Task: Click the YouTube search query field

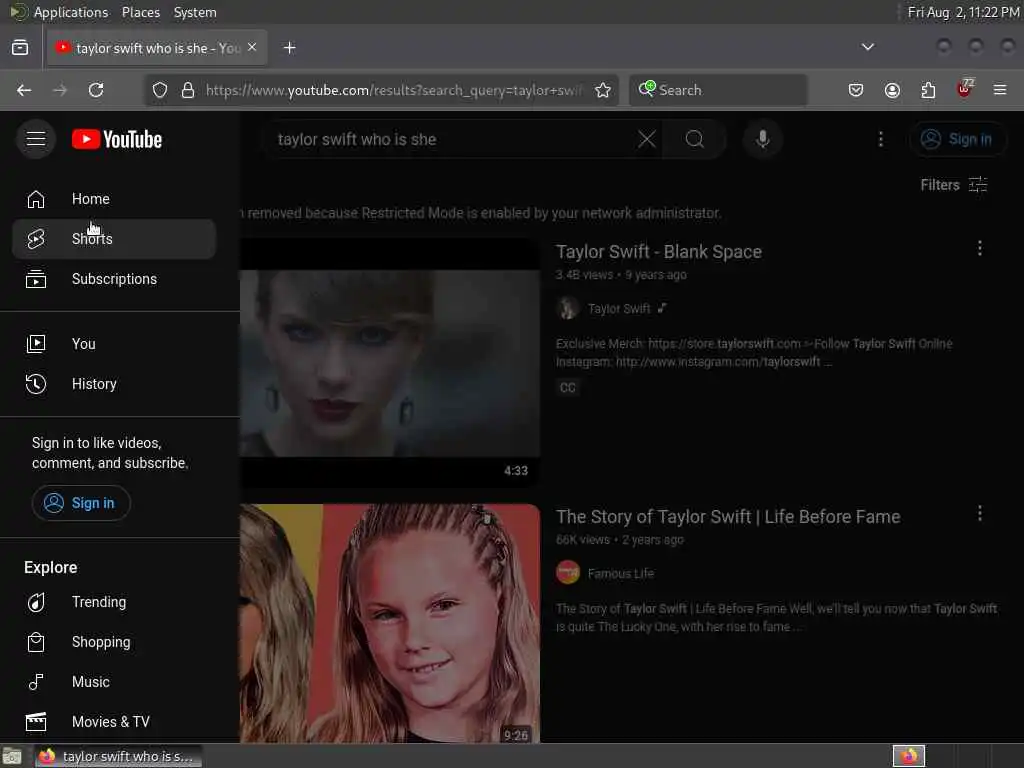Action: (451, 139)
